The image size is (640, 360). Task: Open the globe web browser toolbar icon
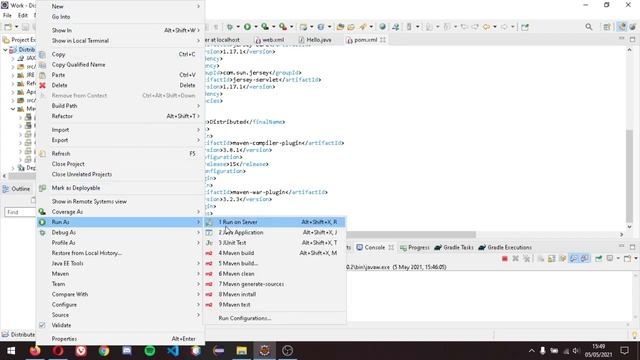[x=382, y=27]
